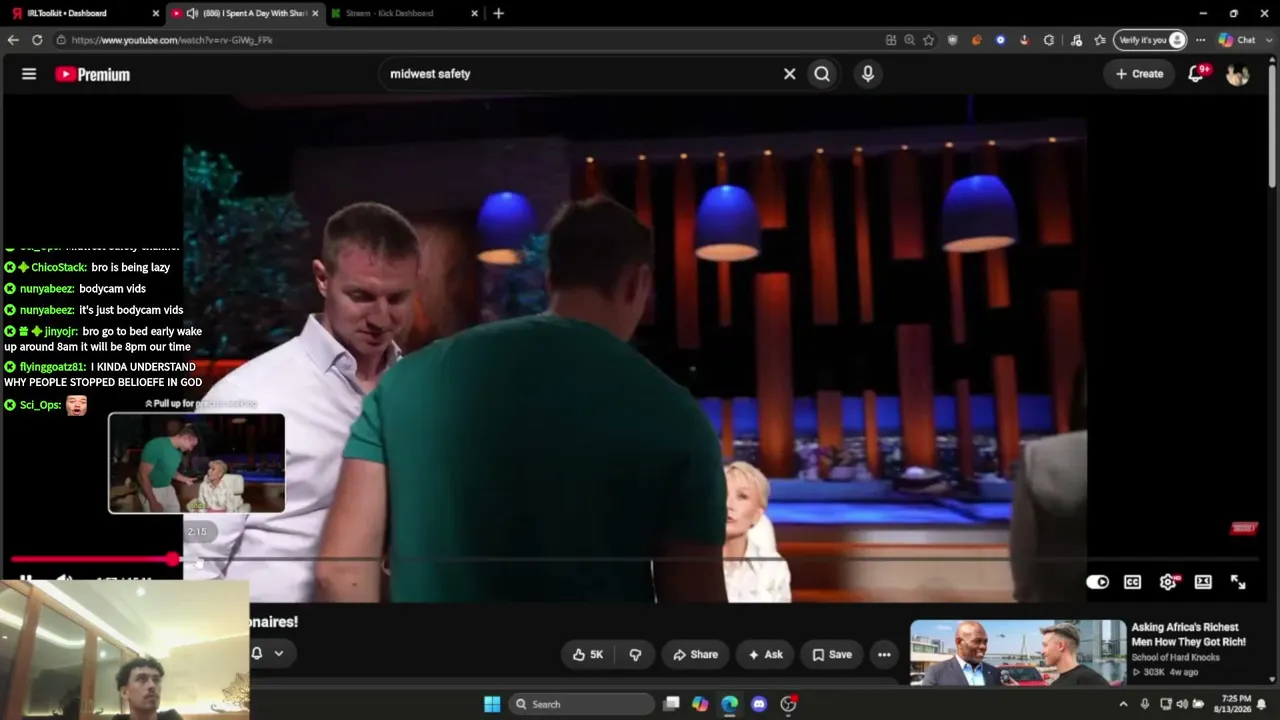Open YouTube notifications bell

coord(1196,74)
